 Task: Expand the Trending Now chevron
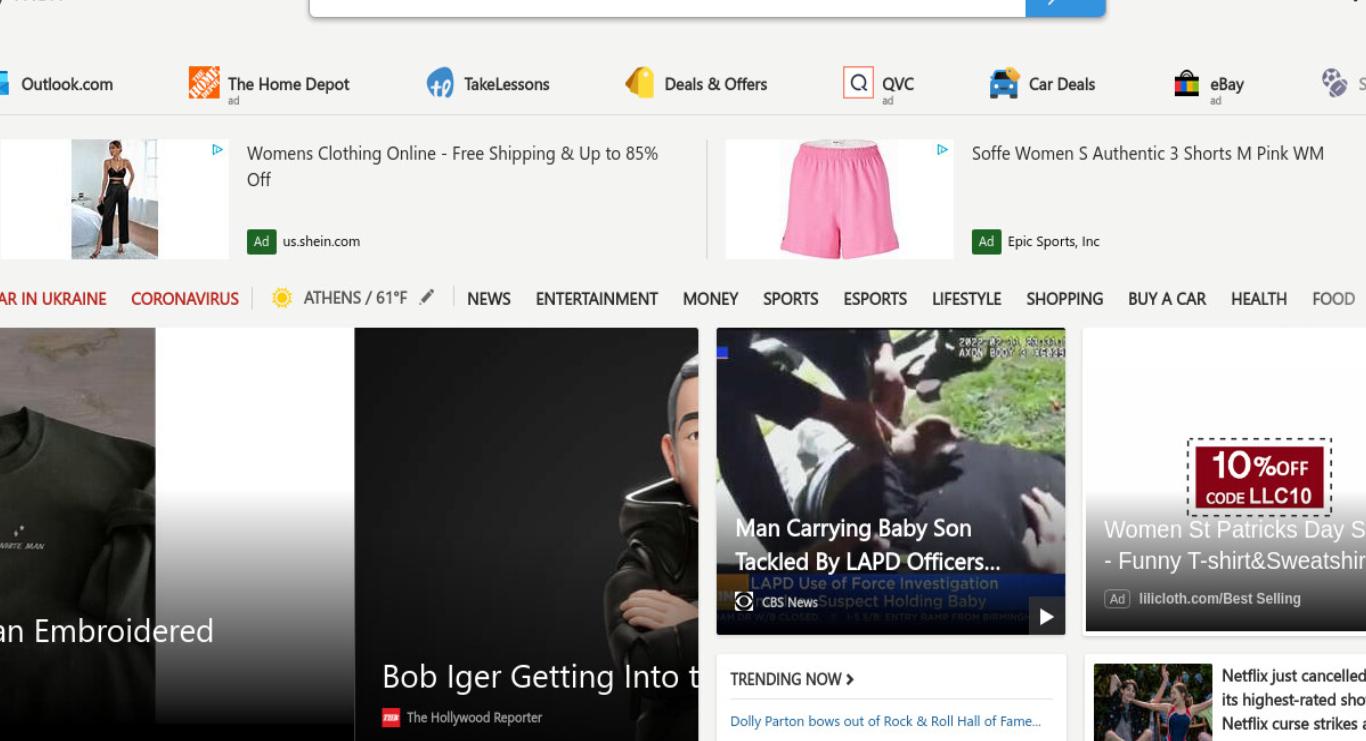pyautogui.click(x=850, y=679)
